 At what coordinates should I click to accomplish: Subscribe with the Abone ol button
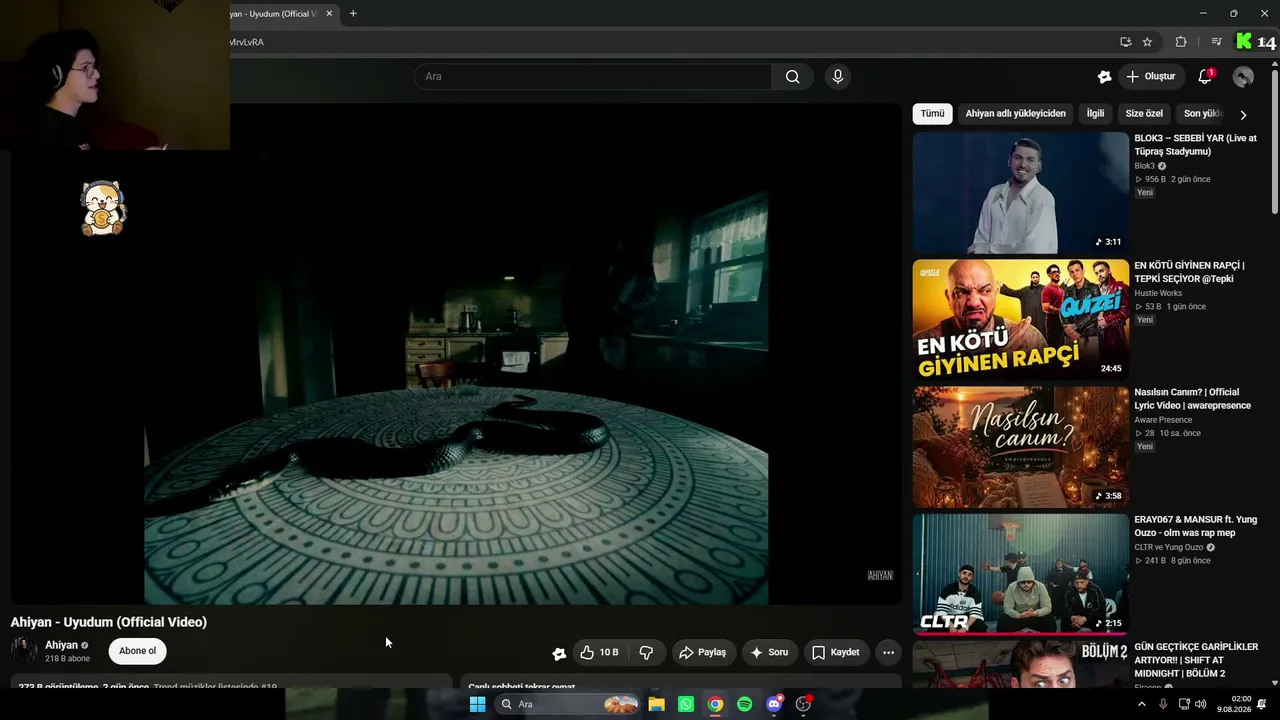click(137, 651)
